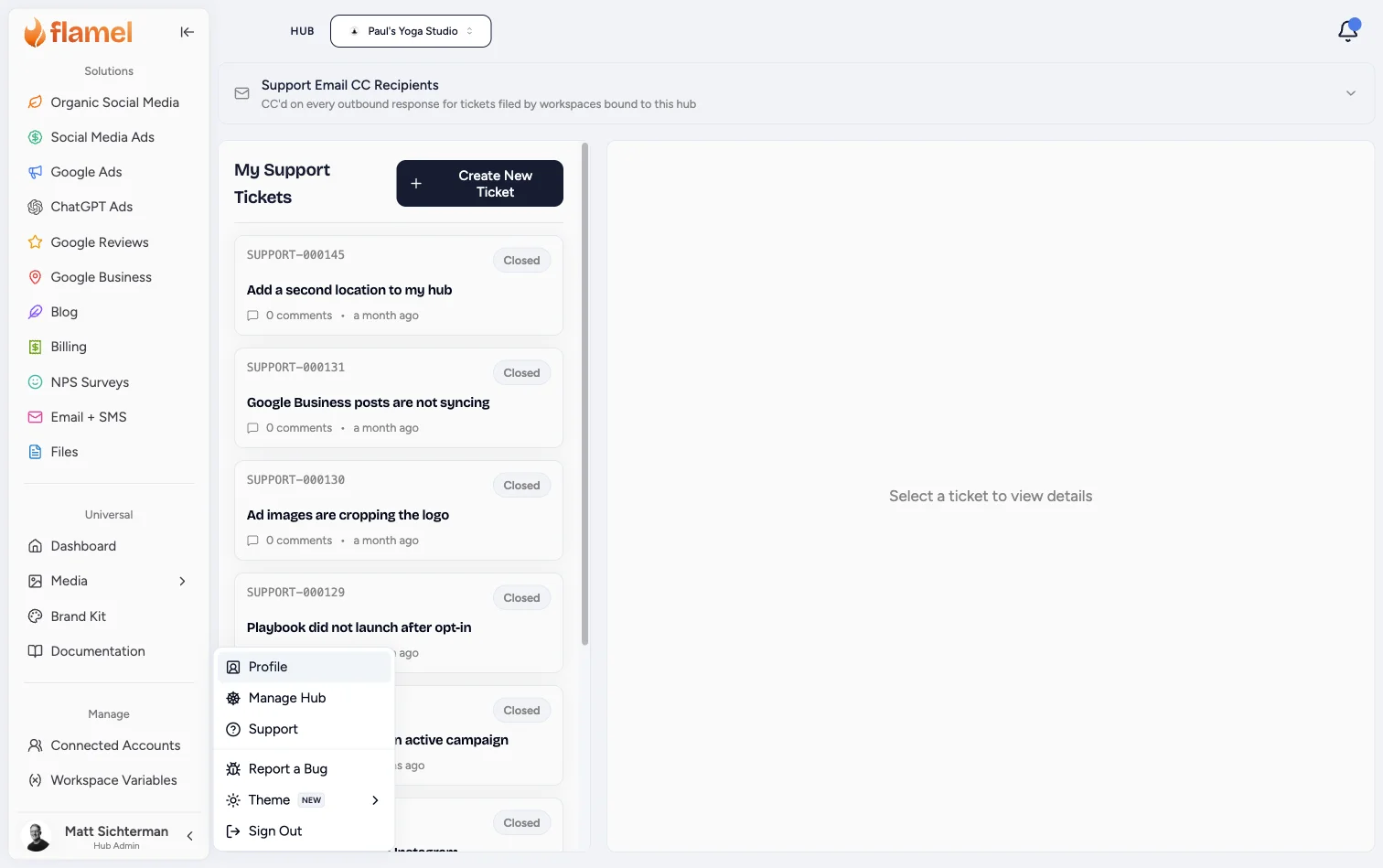Open the Brand Kit page

pyautogui.click(x=109, y=616)
